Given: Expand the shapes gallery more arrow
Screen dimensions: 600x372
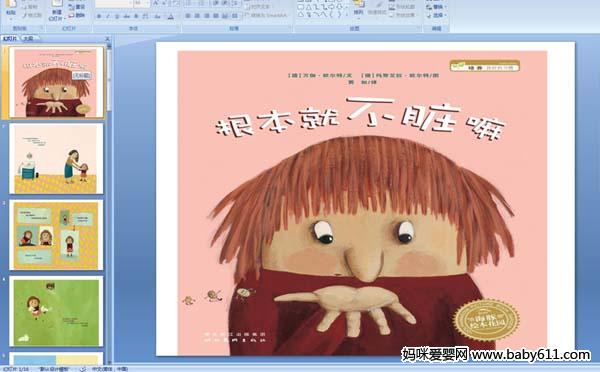Looking at the screenshot, I should 347,15.
